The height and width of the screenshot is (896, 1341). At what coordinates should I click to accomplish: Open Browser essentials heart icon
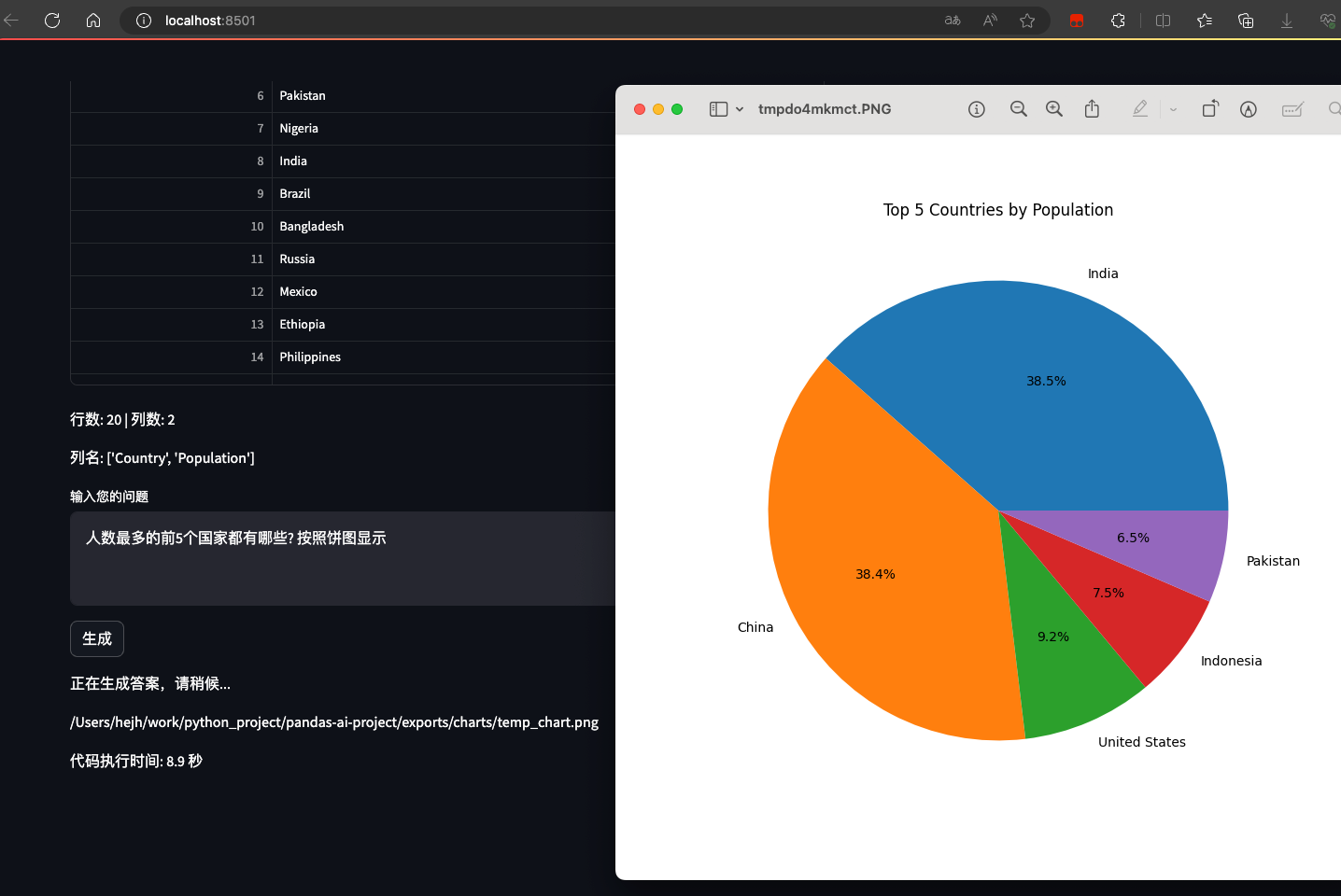pyautogui.click(x=1327, y=20)
